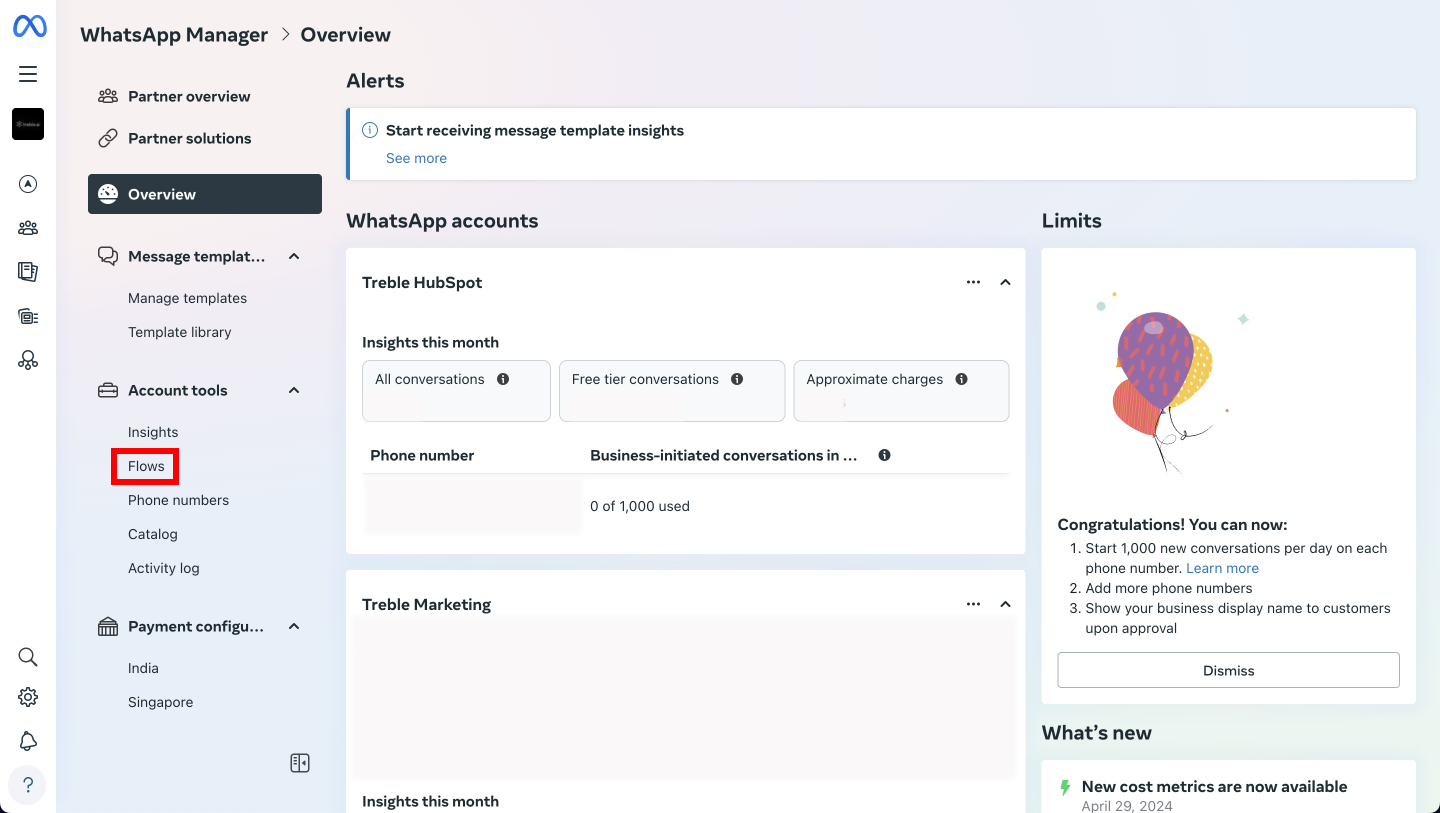The image size is (1440, 813).
Task: Open the people icon in left rail
Action: [x=28, y=228]
